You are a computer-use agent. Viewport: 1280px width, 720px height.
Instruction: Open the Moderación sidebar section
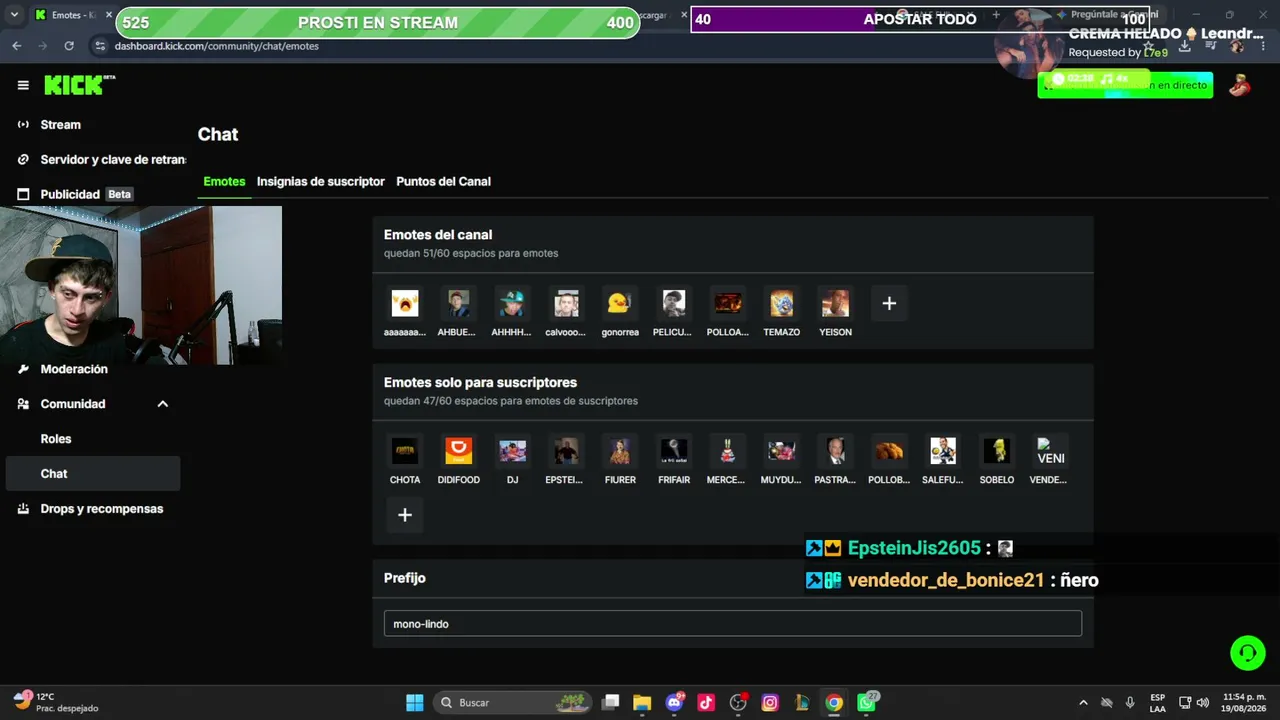point(63,369)
